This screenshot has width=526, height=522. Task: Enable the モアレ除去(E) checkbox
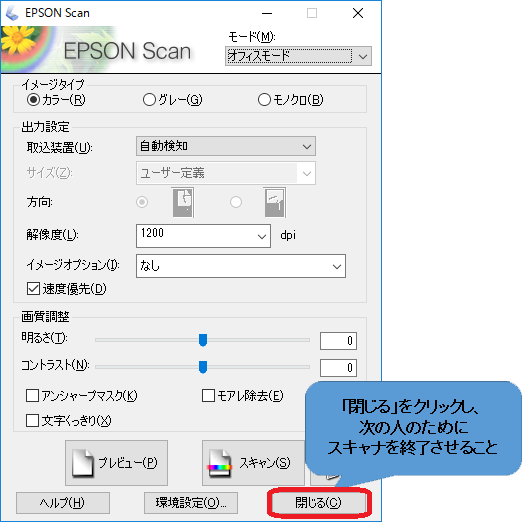(208, 396)
